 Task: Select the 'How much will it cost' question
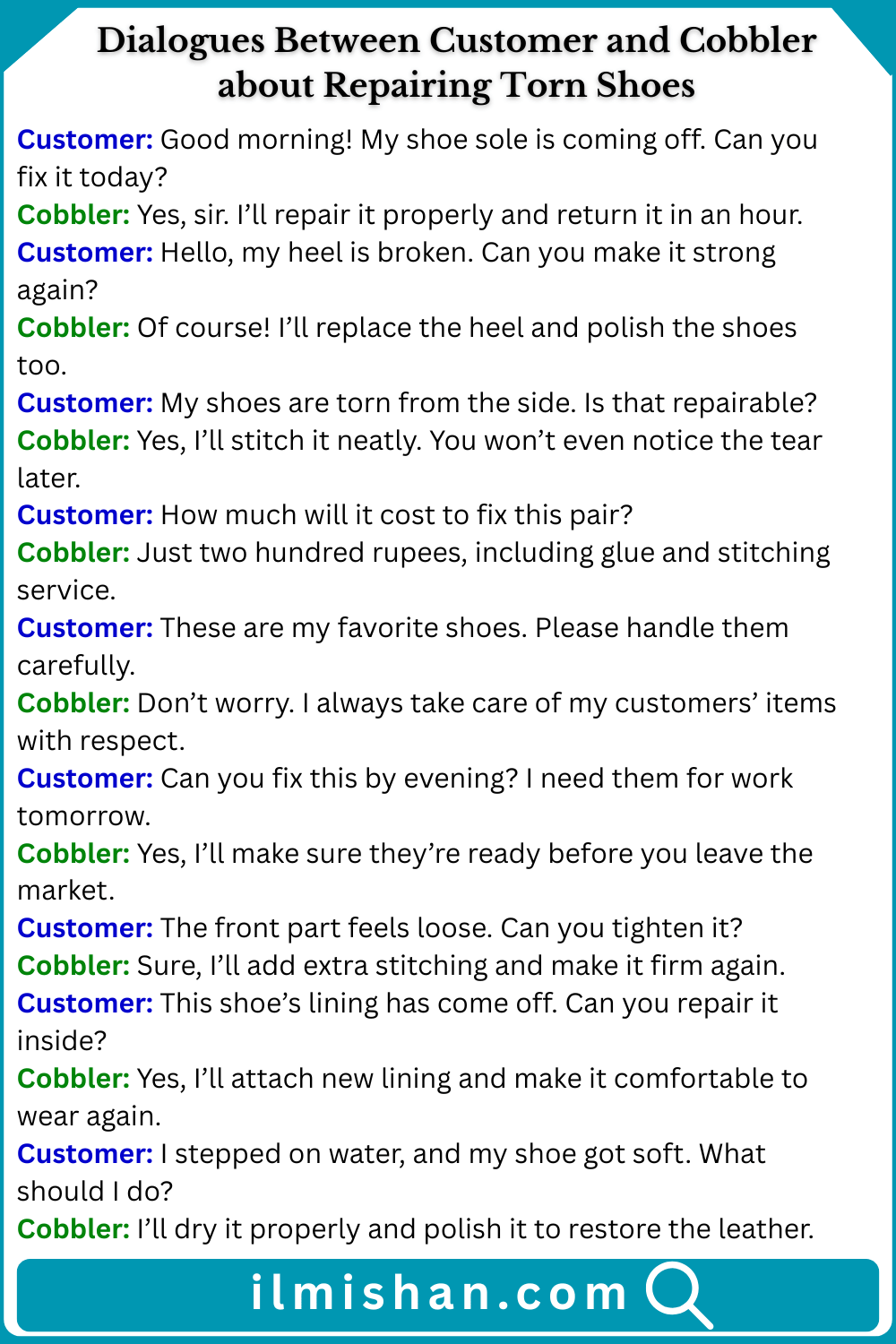(396, 515)
